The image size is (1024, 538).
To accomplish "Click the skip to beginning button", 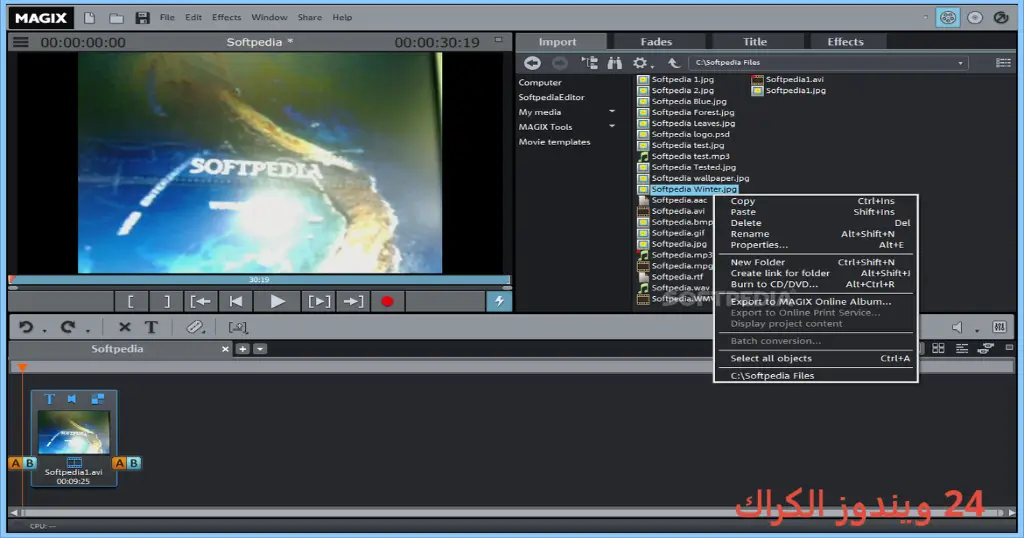I will 236,302.
